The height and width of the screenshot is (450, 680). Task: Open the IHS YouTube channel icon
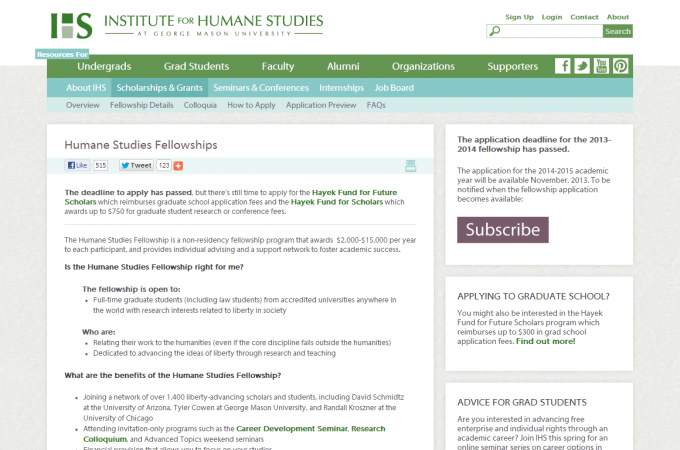(601, 66)
